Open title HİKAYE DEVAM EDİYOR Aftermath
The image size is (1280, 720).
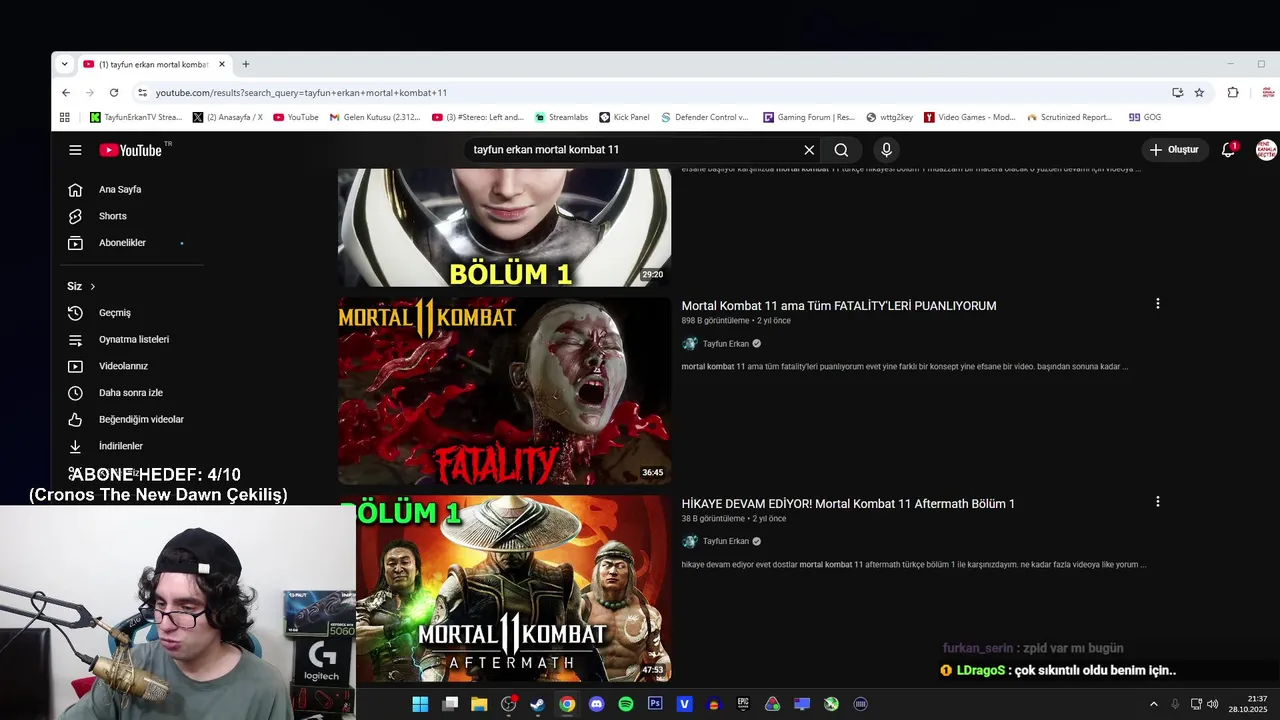pyautogui.click(x=848, y=504)
